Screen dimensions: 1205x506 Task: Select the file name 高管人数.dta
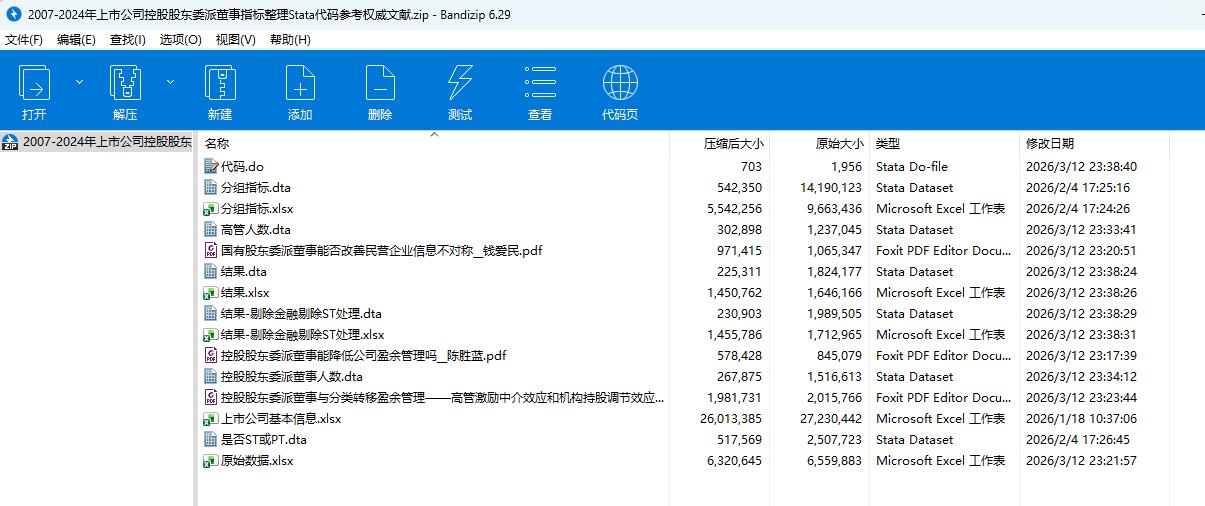(256, 230)
